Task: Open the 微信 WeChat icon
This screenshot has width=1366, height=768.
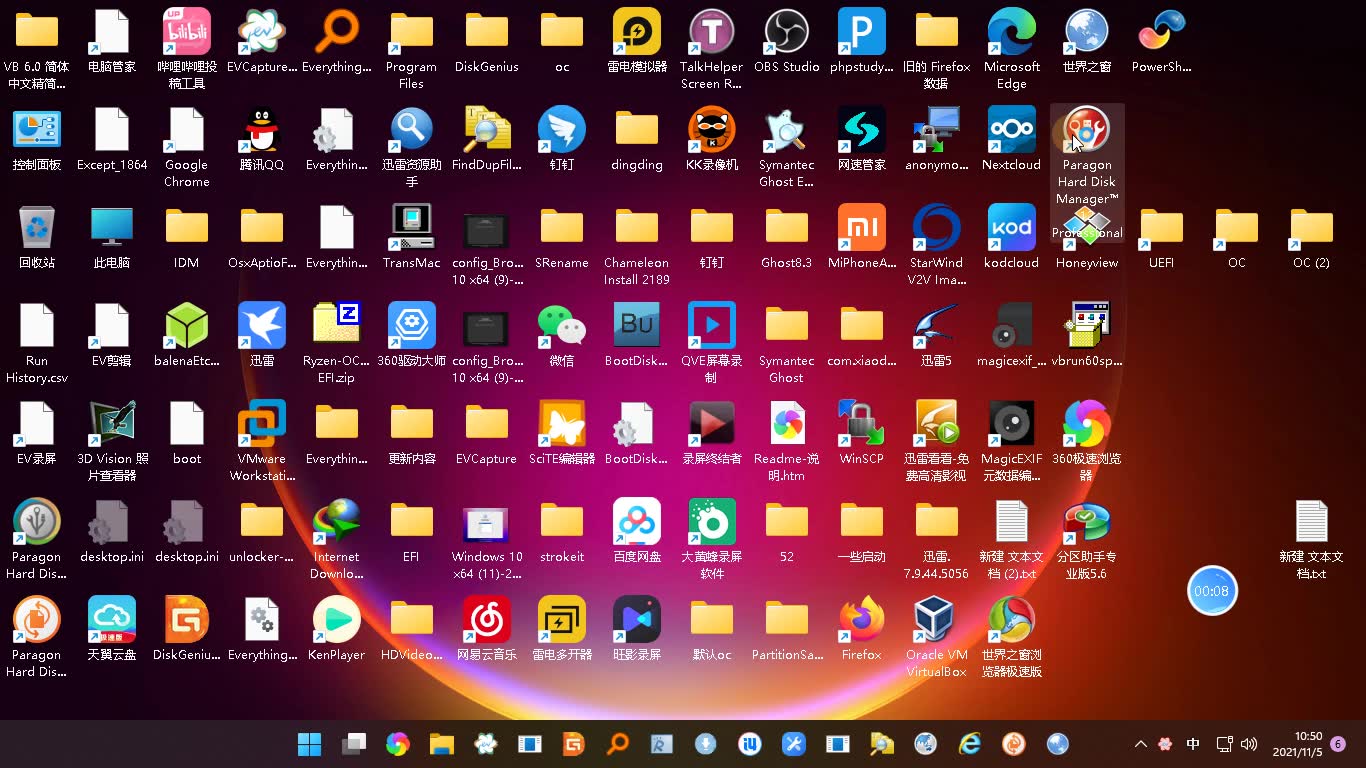Action: 562,336
